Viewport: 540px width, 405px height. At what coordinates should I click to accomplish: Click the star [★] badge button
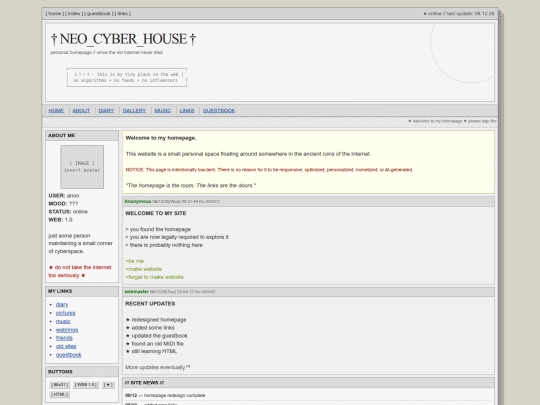[108, 385]
